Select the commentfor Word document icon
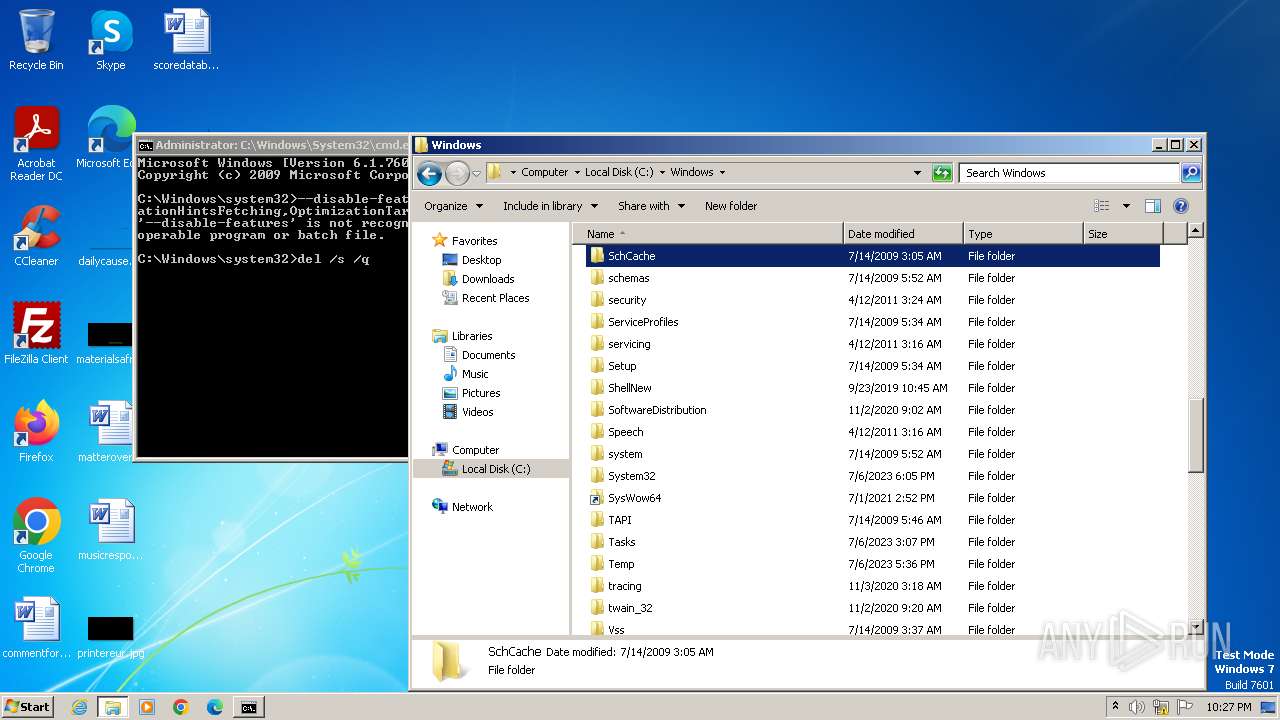The height and width of the screenshot is (720, 1280). pos(36,628)
